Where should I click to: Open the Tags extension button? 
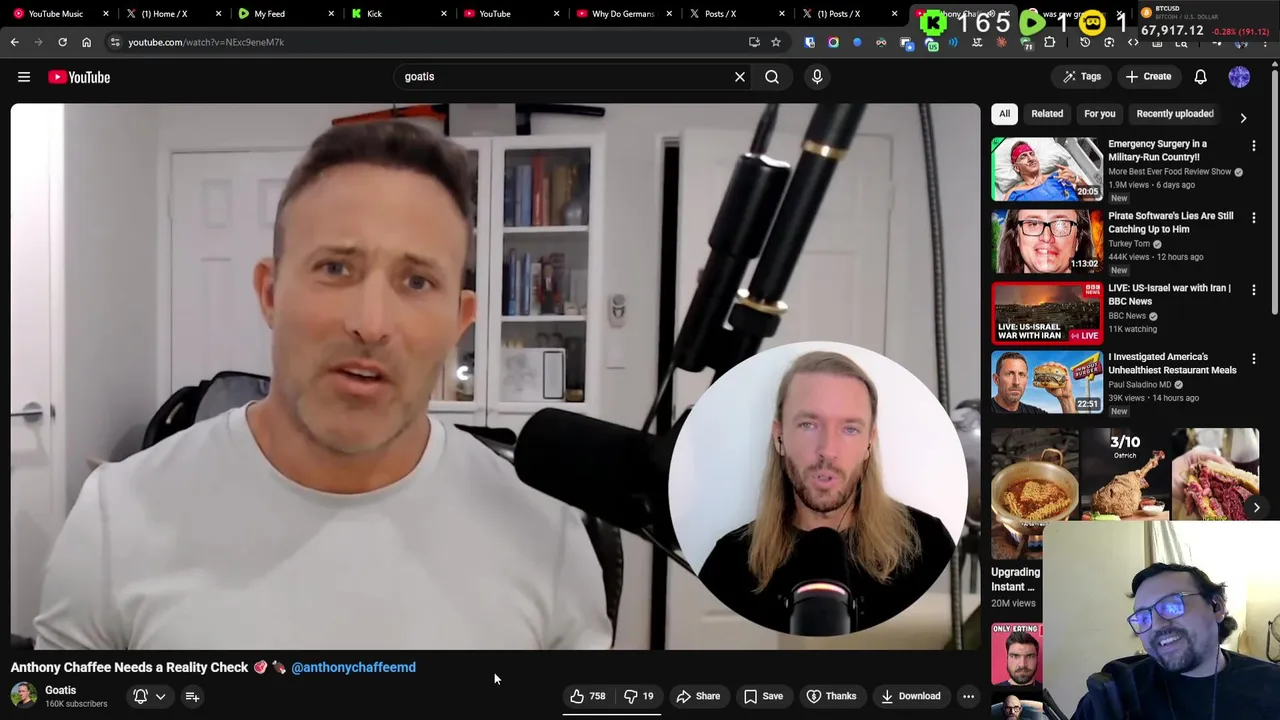[1082, 77]
